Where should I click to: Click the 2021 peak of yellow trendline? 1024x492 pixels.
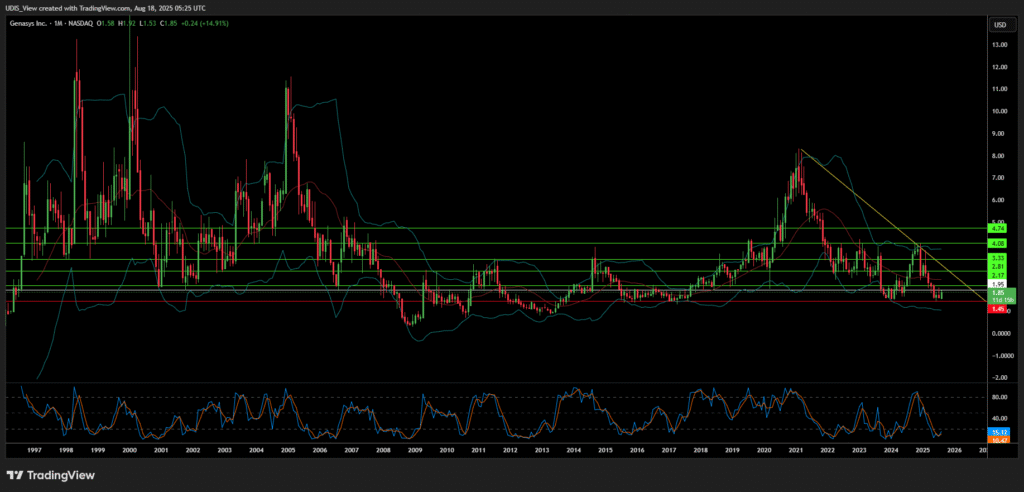[800, 150]
